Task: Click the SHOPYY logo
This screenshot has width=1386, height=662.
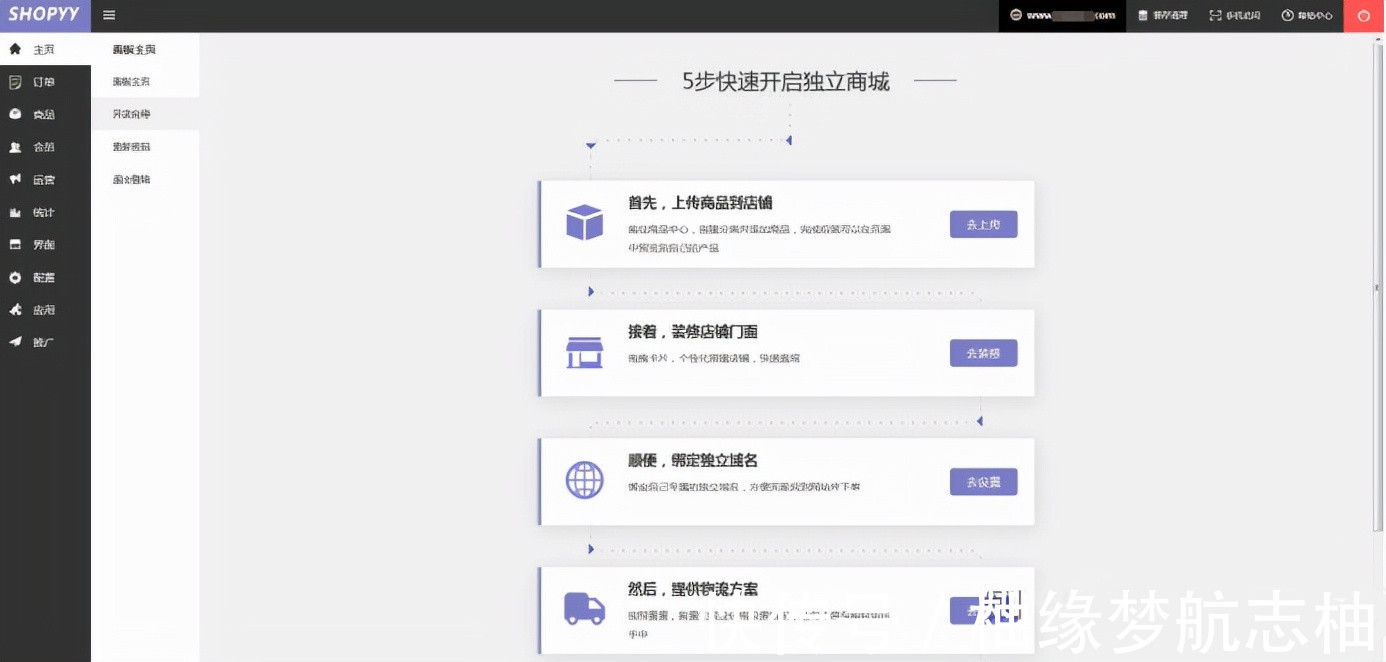Action: coord(44,15)
